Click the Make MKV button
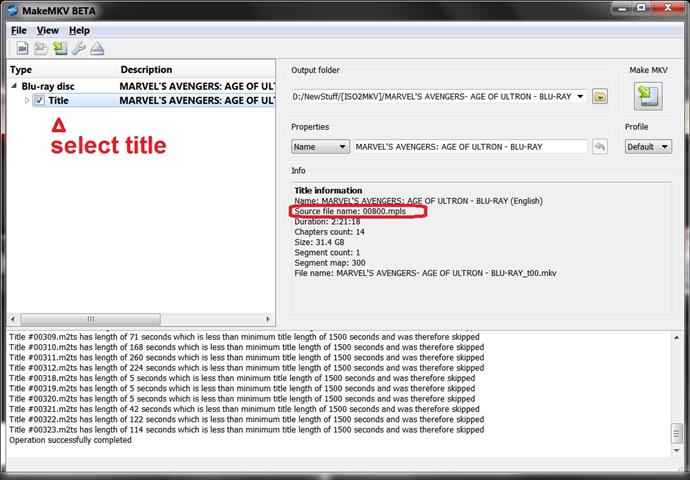690x480 pixels. (648, 96)
